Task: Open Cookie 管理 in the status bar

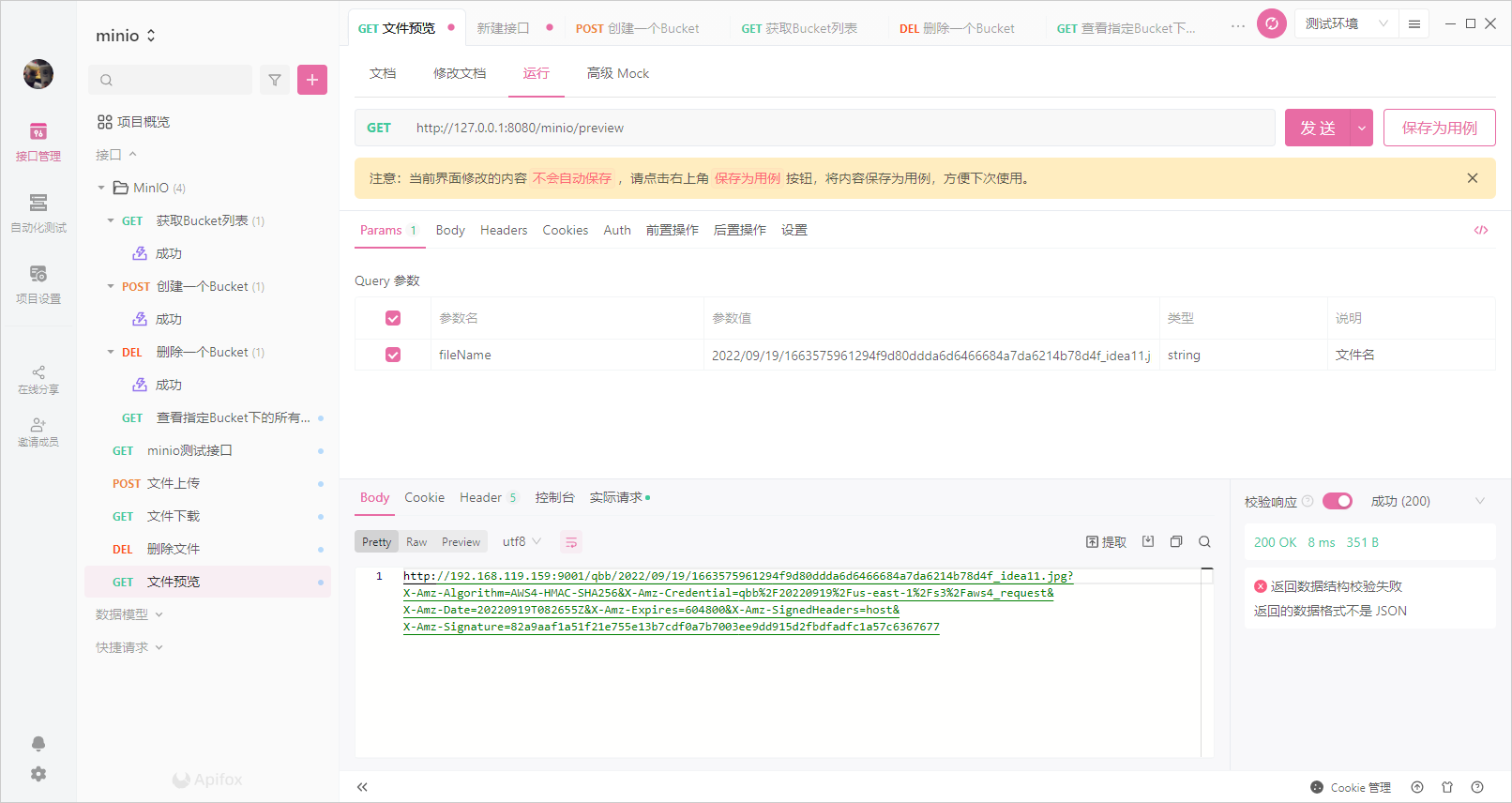Action: pyautogui.click(x=1351, y=788)
